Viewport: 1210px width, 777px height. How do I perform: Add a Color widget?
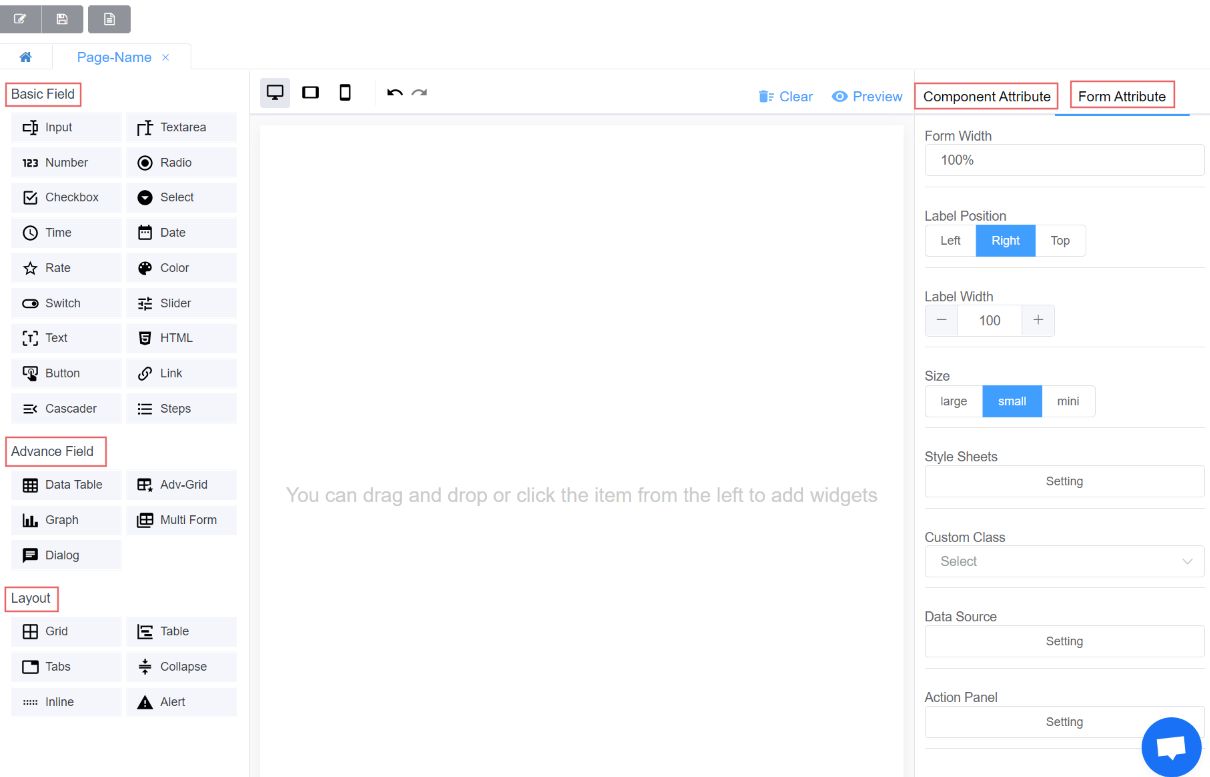(x=181, y=268)
